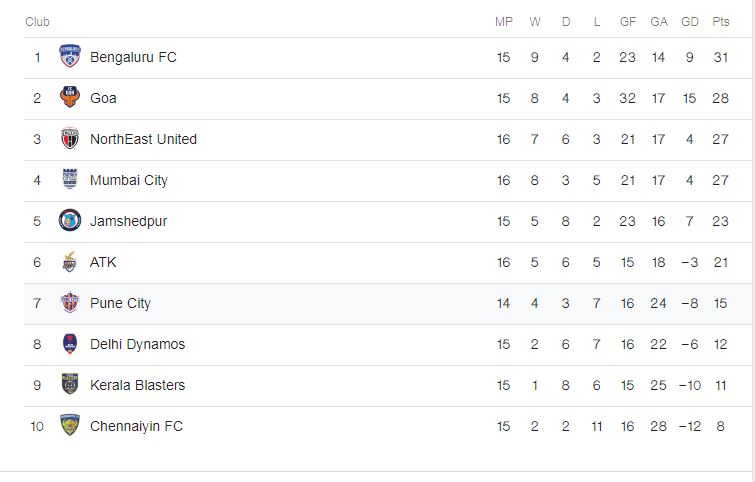Click the Pts column header

[x=721, y=22]
